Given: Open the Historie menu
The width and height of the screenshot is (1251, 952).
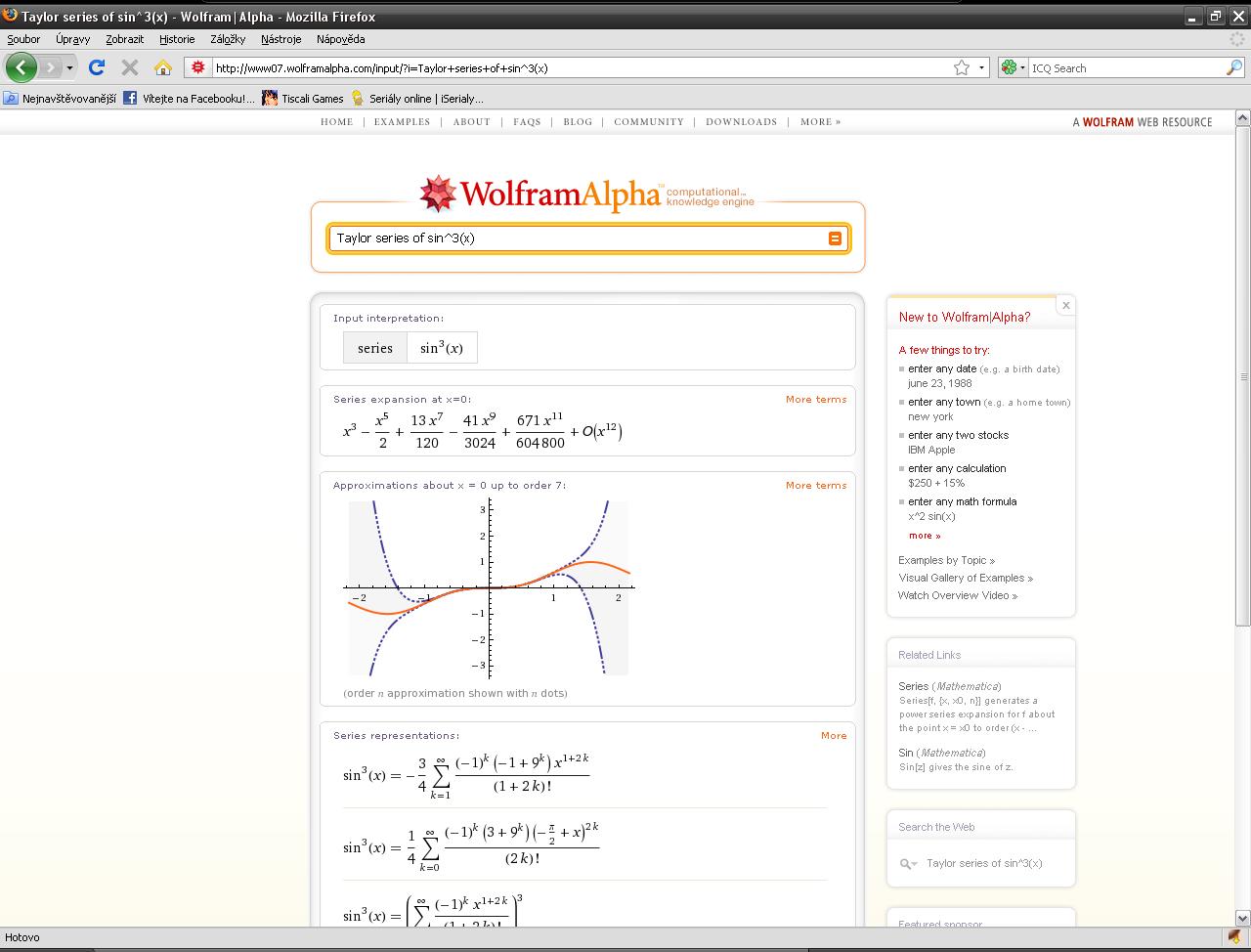Looking at the screenshot, I should click(x=177, y=39).
